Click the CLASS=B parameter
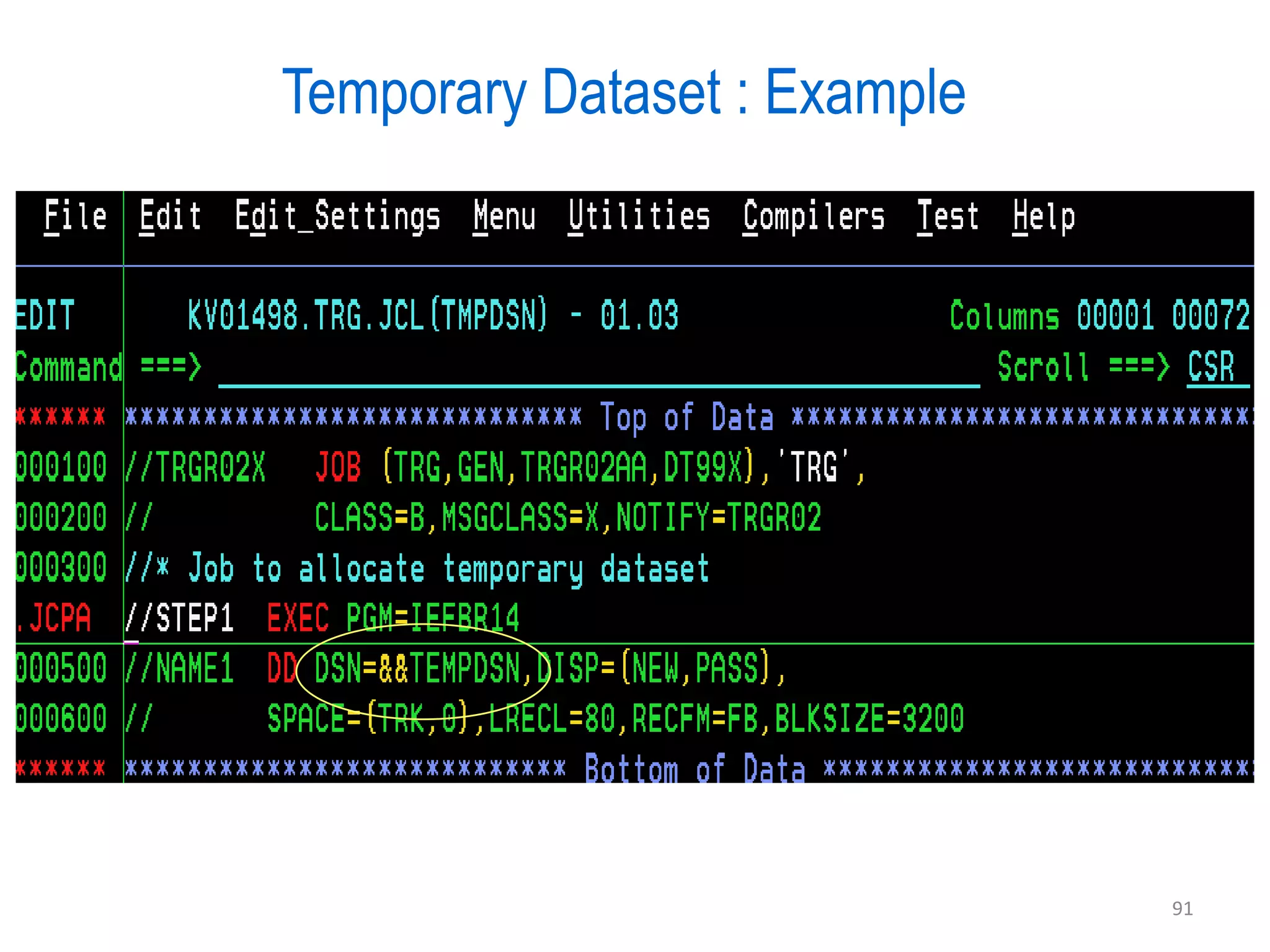 tap(370, 518)
